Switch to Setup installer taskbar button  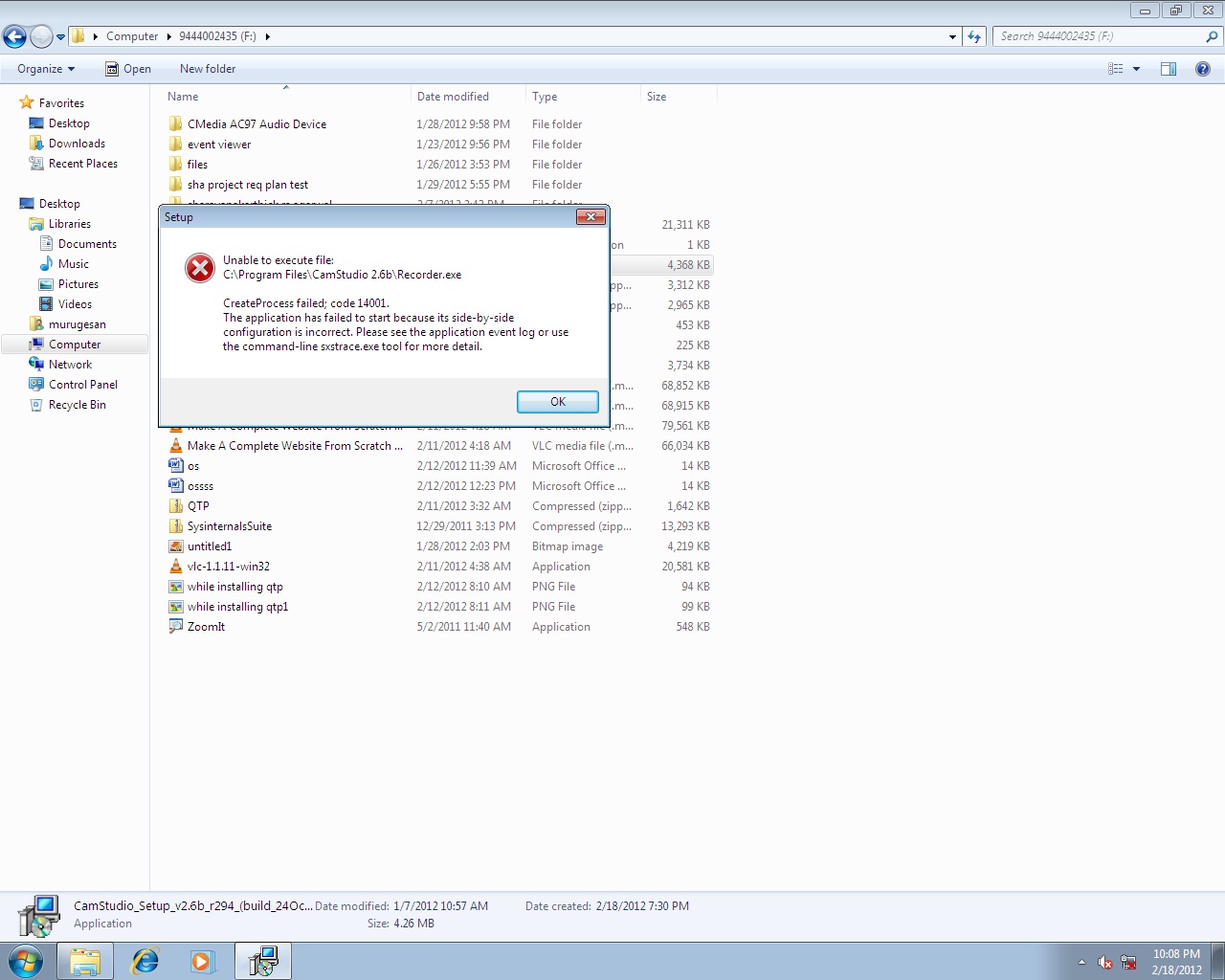tap(263, 961)
